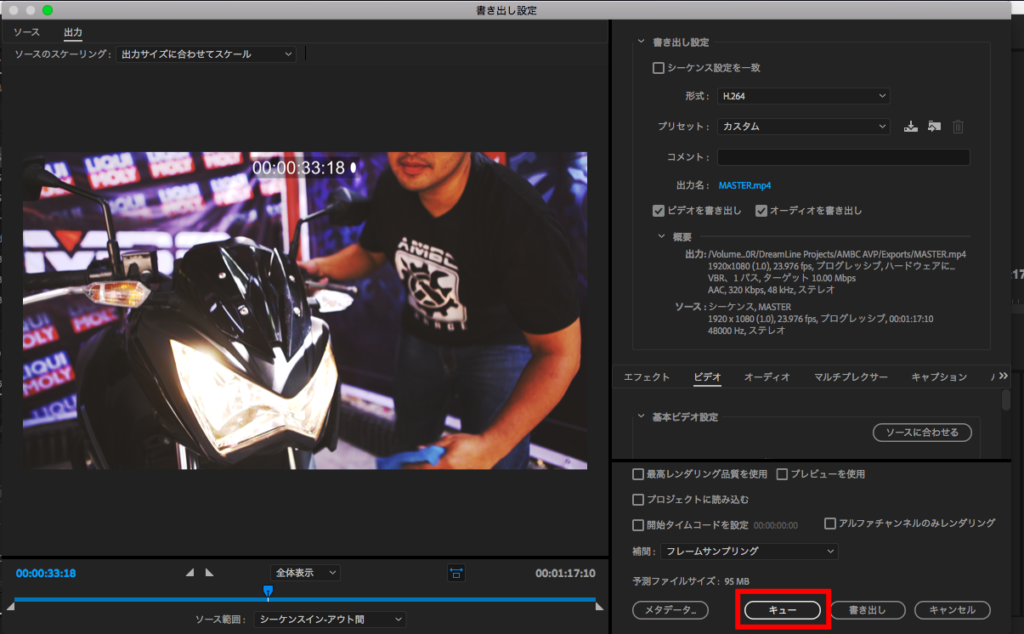This screenshot has height=634, width=1024.
Task: Switch to the ソース tab
Action: click(x=27, y=33)
